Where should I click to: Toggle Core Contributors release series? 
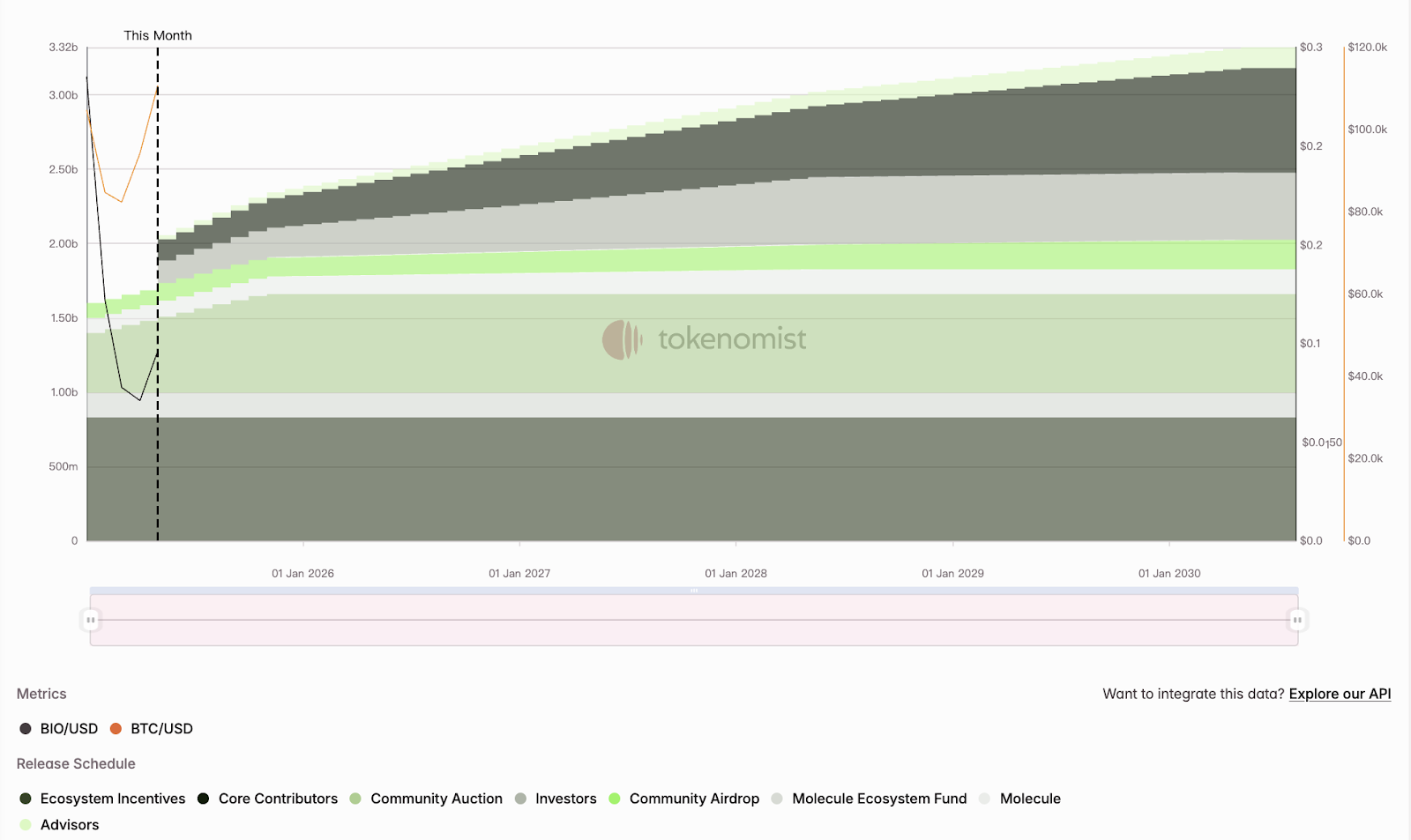[267, 799]
